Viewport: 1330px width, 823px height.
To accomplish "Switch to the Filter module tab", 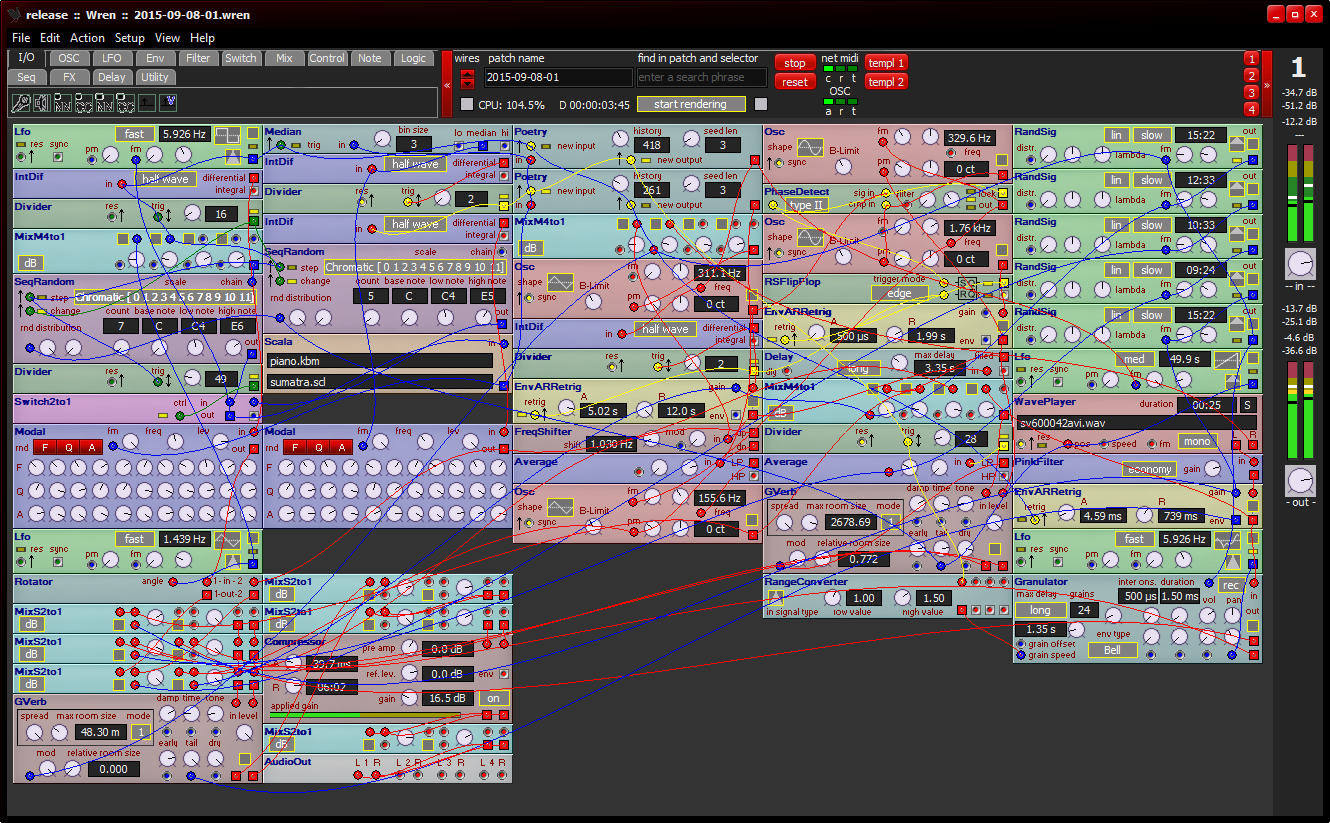I will [x=198, y=58].
